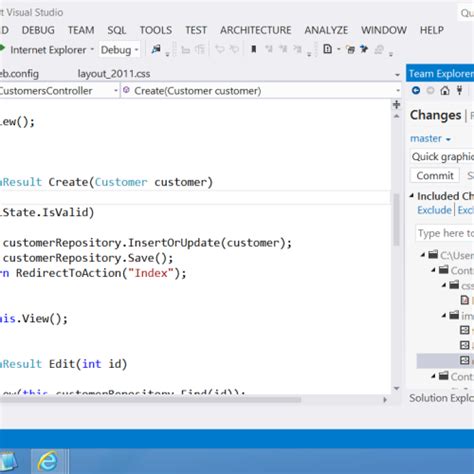The height and width of the screenshot is (474, 474).
Task: Collapse the Included Changes section
Action: (x=412, y=196)
